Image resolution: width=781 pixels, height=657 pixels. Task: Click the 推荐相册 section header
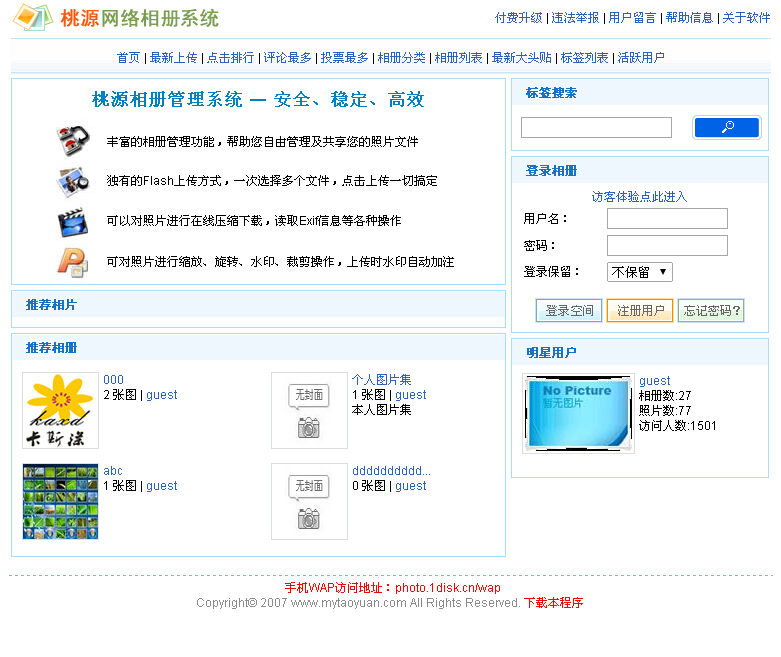click(51, 348)
